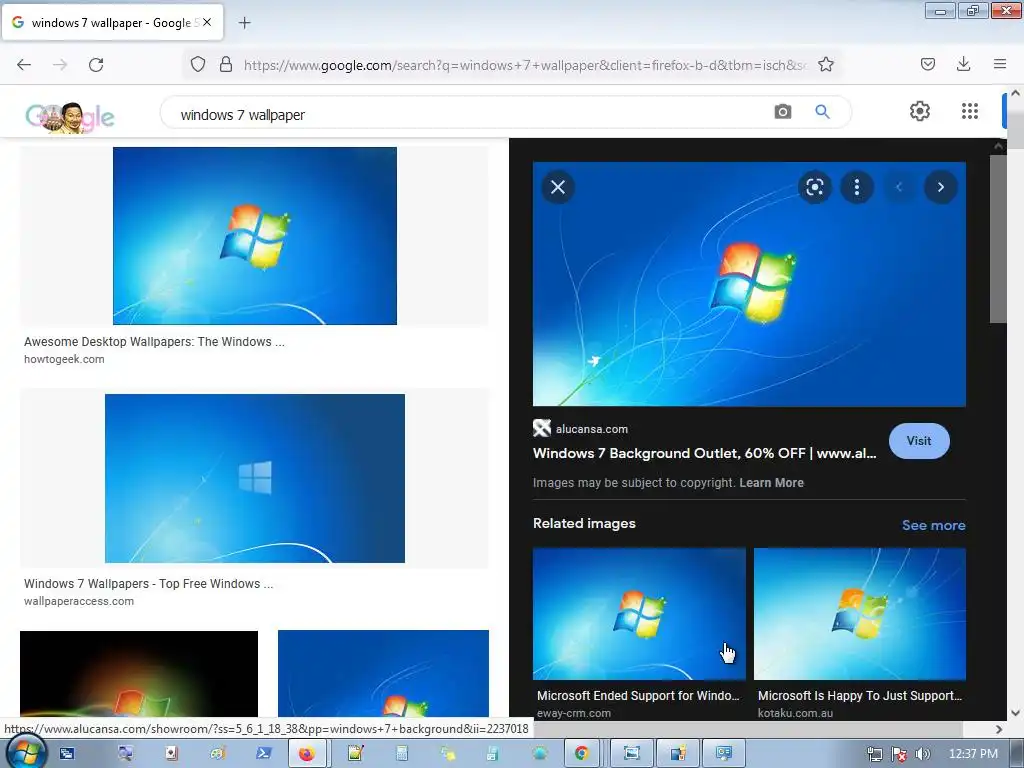Open the three-dot more options on preview

point(857,187)
